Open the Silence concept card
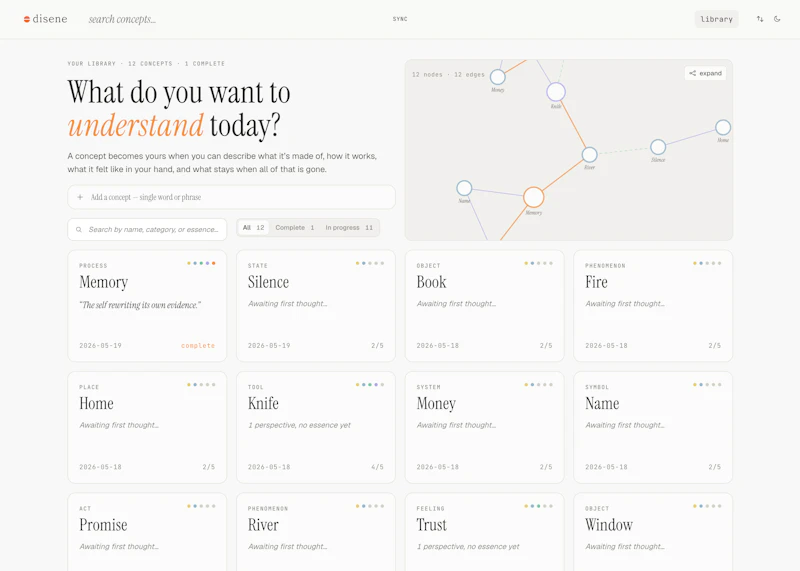The image size is (800, 571). [316, 306]
